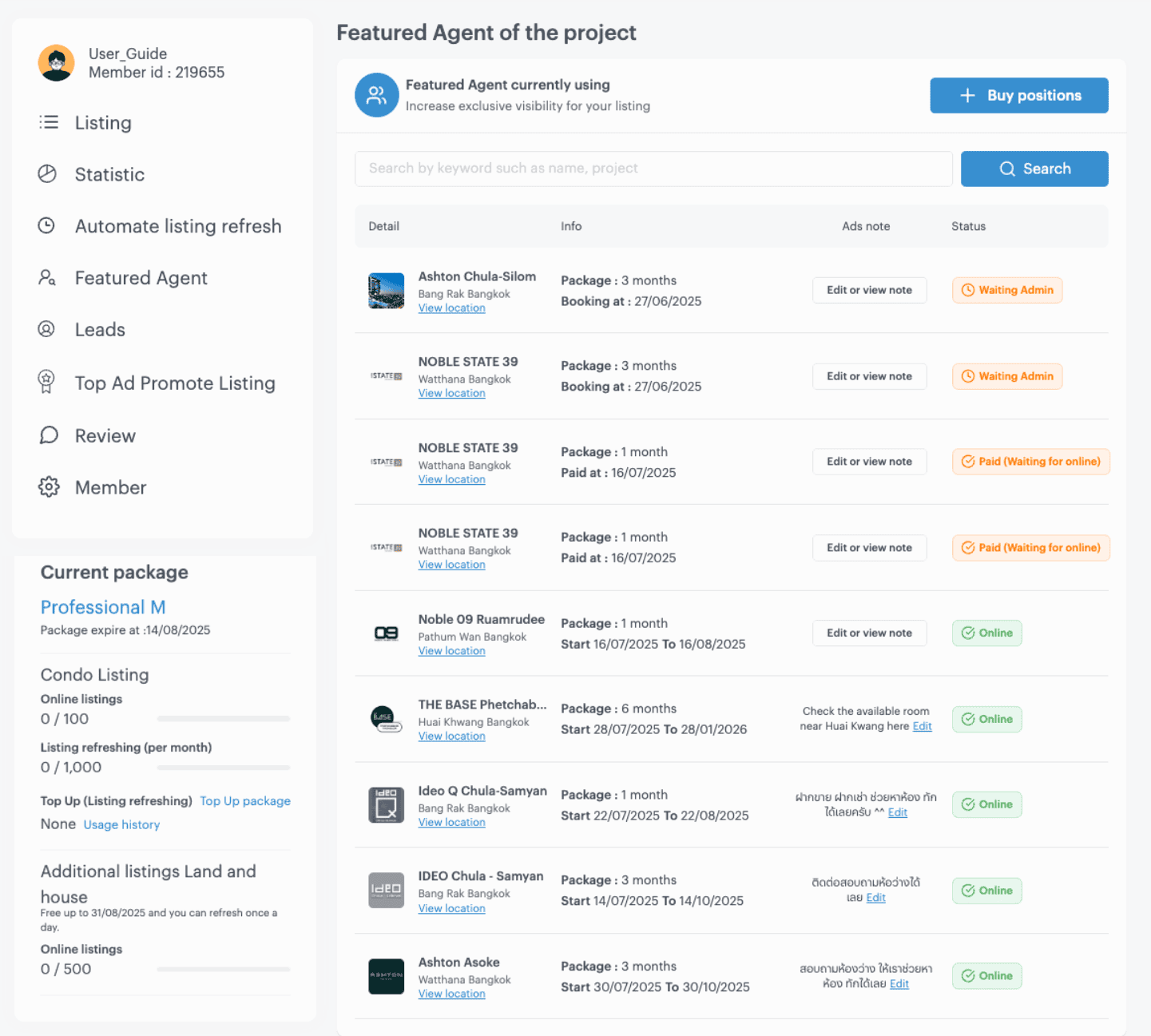
Task: Click Waiting Admin status for Ashton Chula-Silom
Action: pyautogui.click(x=1006, y=290)
